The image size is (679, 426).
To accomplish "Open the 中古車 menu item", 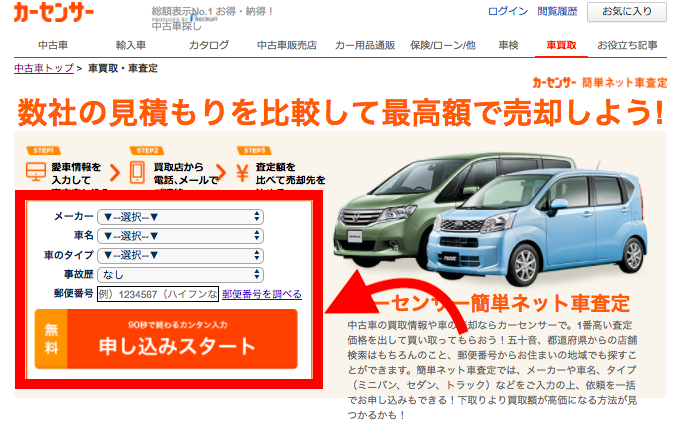I will click(x=53, y=45).
